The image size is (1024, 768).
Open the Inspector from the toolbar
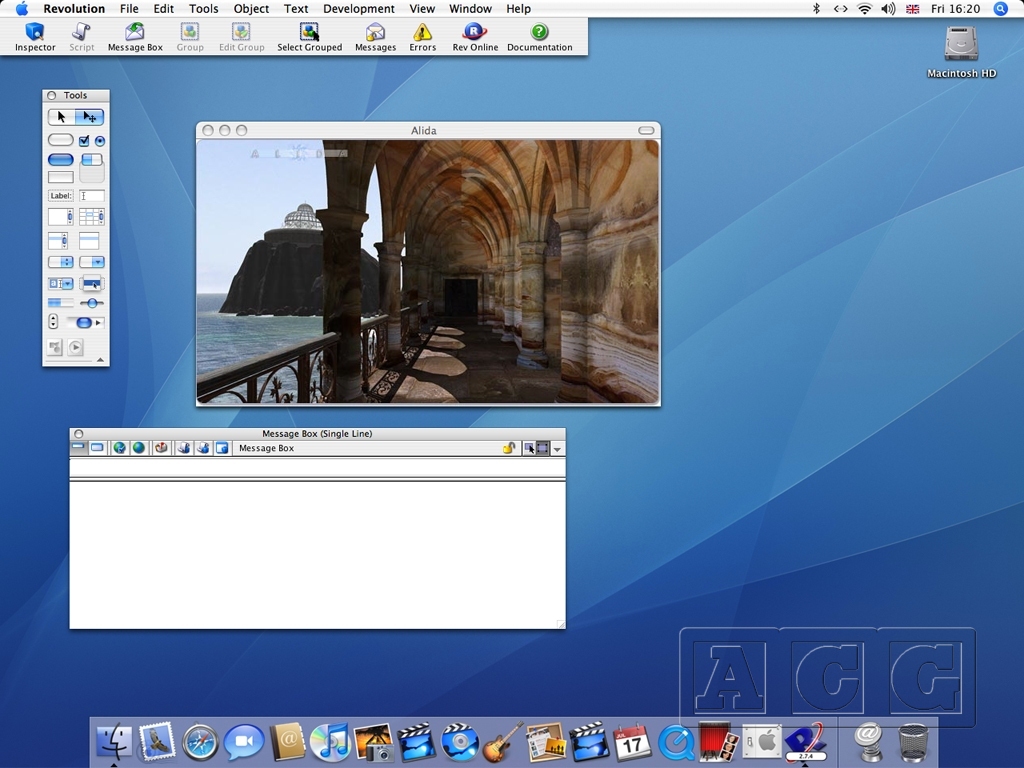pyautogui.click(x=35, y=37)
